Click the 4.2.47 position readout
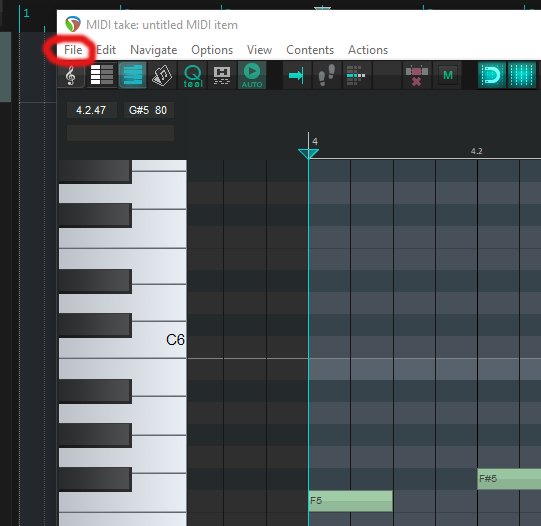Screen dimensions: 541x526 (91, 110)
